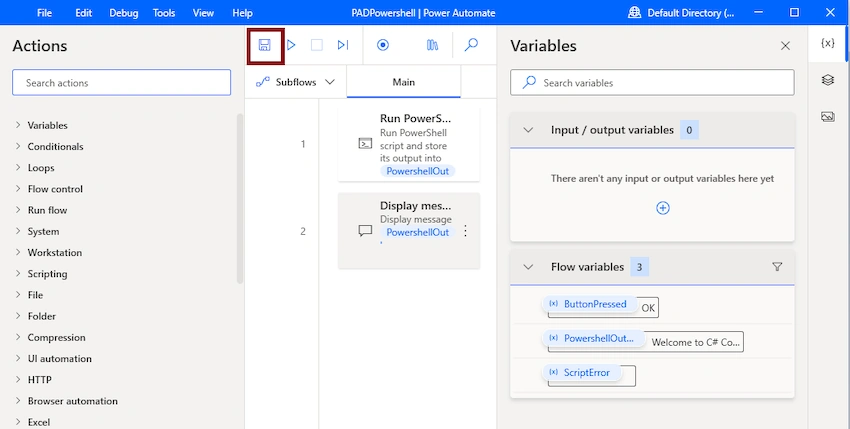
Task: Expand the Excel action group
Action: click(18, 421)
